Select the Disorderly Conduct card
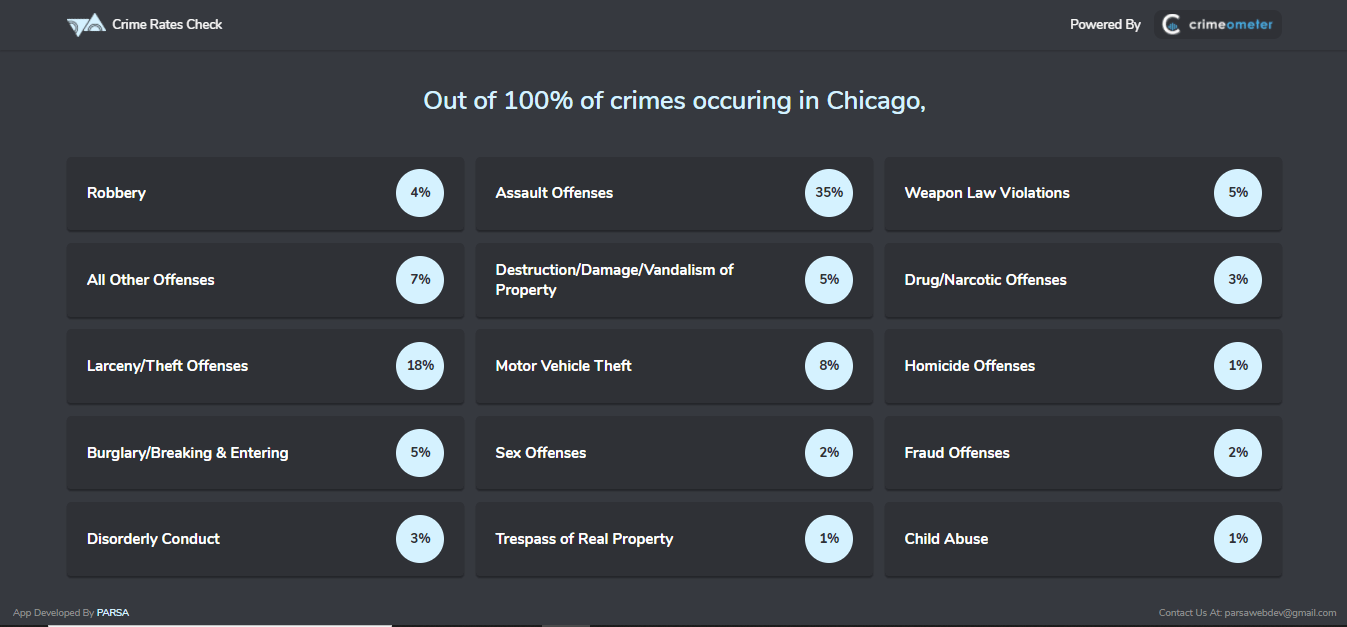This screenshot has width=1347, height=627. tap(265, 539)
